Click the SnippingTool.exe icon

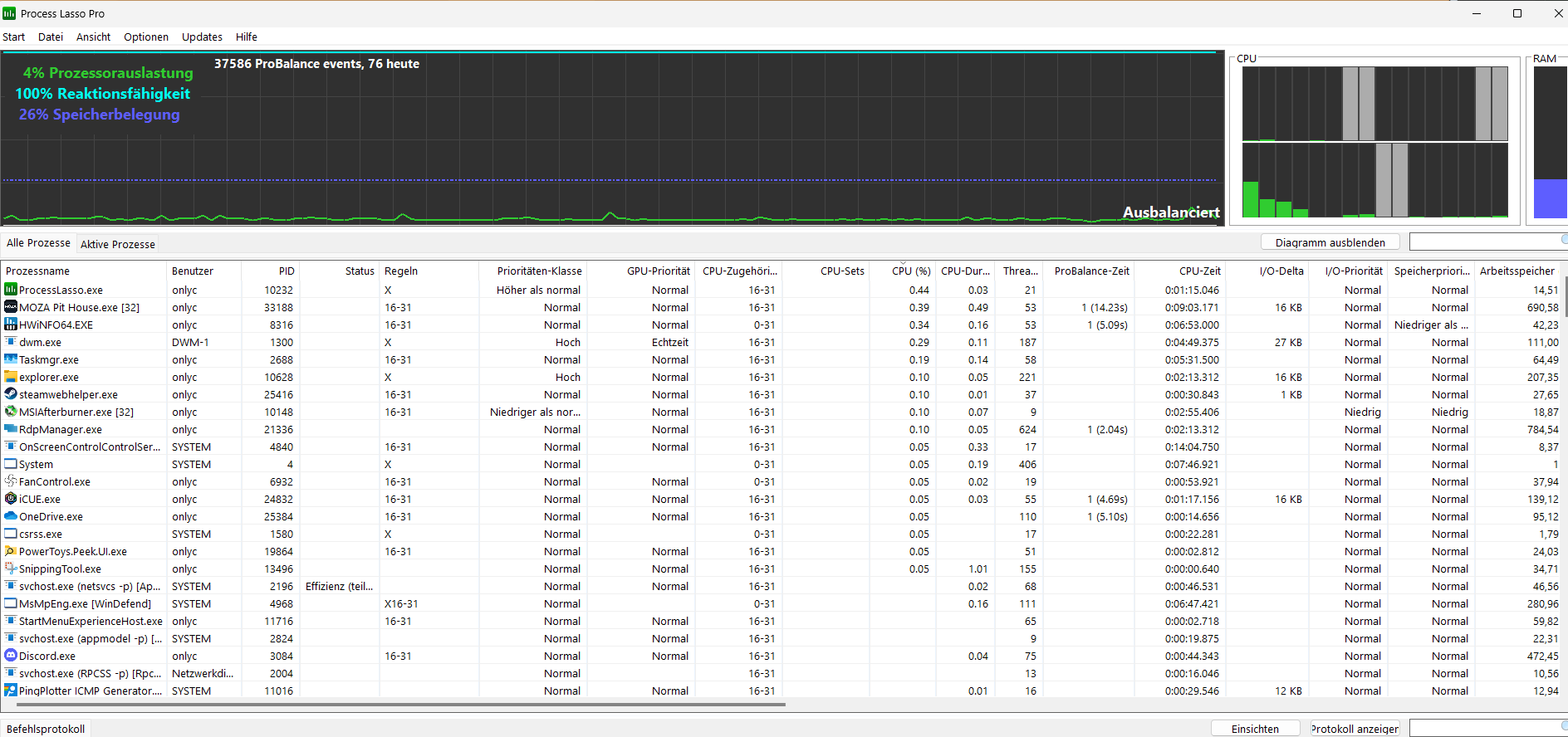pos(11,569)
